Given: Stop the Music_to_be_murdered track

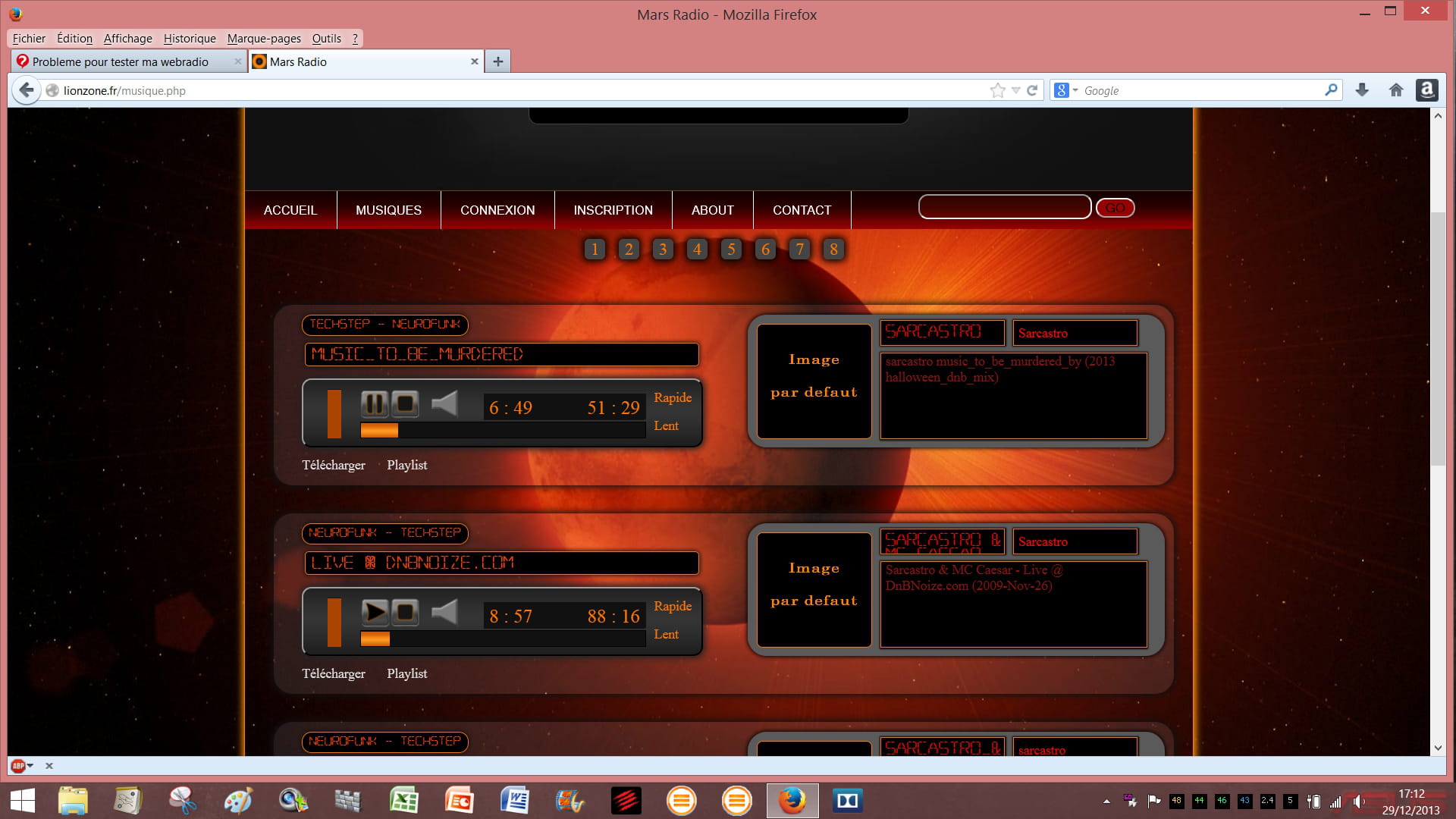Looking at the screenshot, I should pyautogui.click(x=405, y=403).
